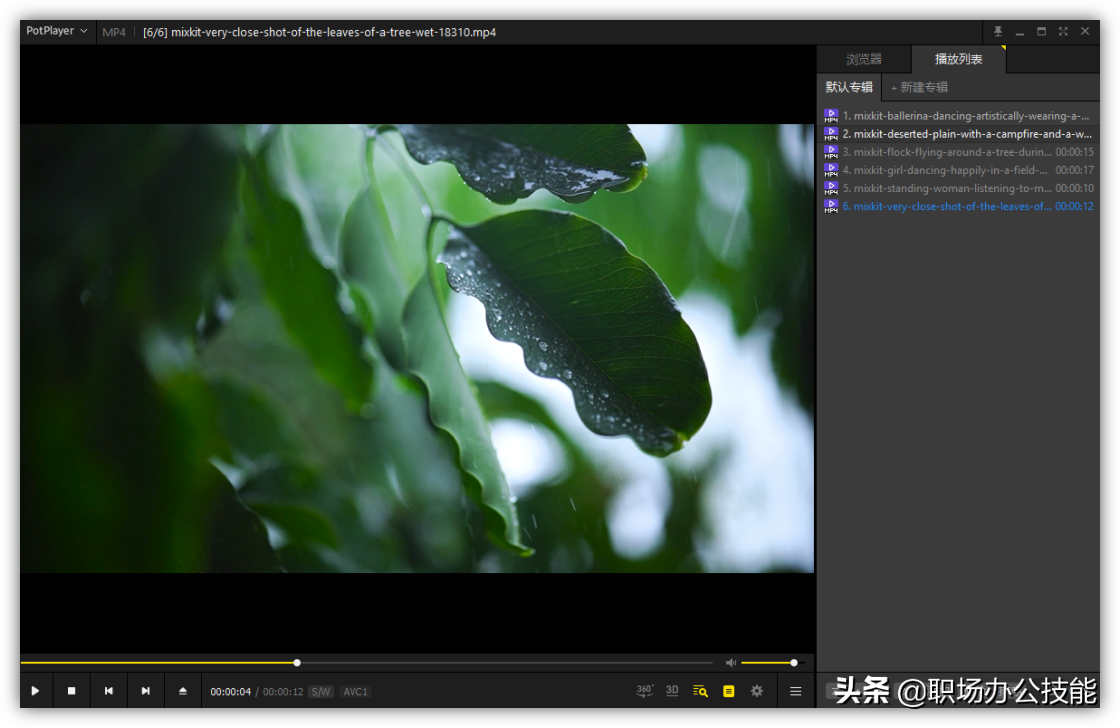
Task: Open a file with the eject button
Action: click(x=183, y=691)
